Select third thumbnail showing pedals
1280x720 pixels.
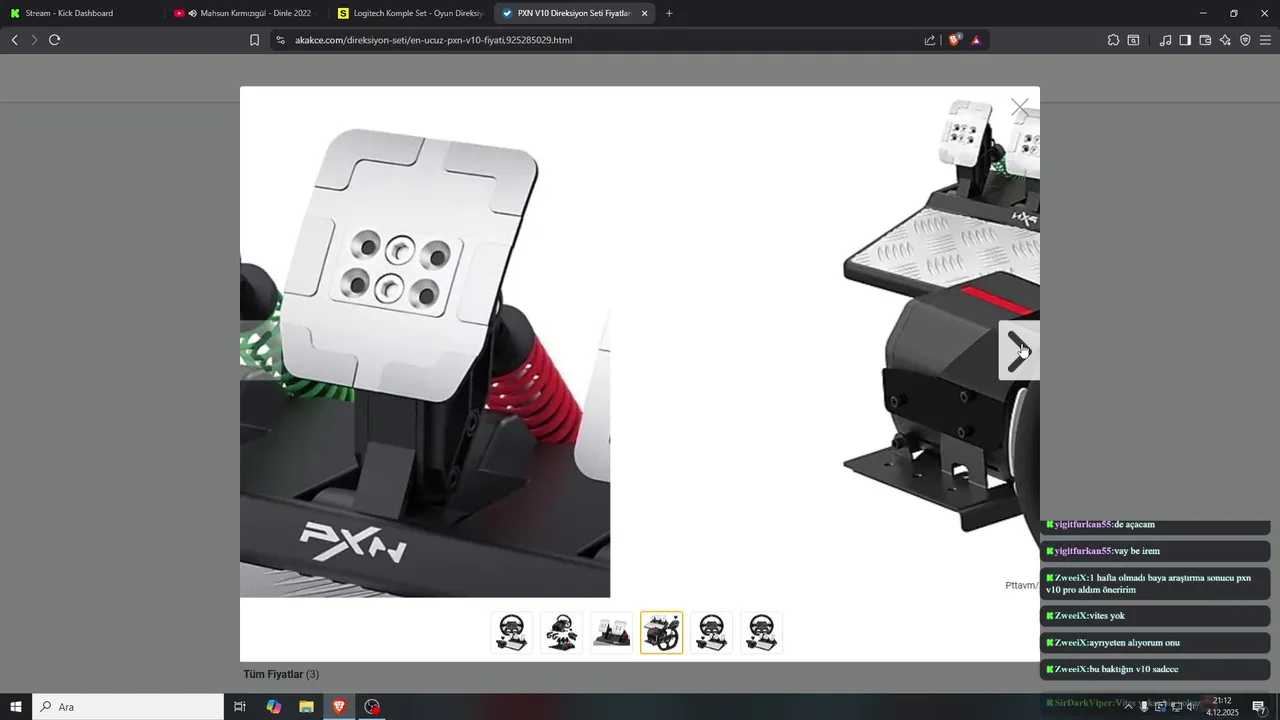click(611, 632)
